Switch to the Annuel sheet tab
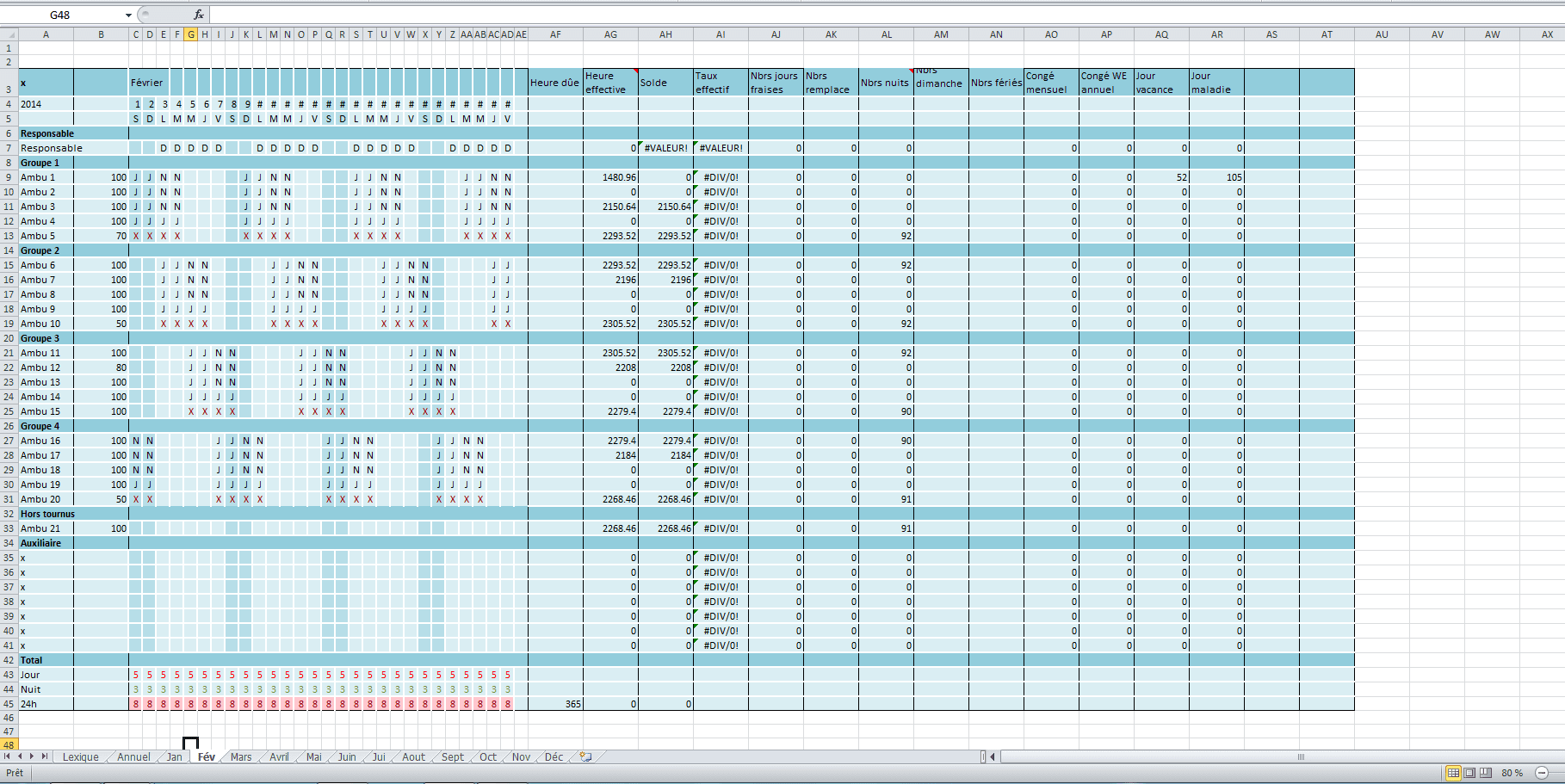The height and width of the screenshot is (784, 1565). pos(133,757)
